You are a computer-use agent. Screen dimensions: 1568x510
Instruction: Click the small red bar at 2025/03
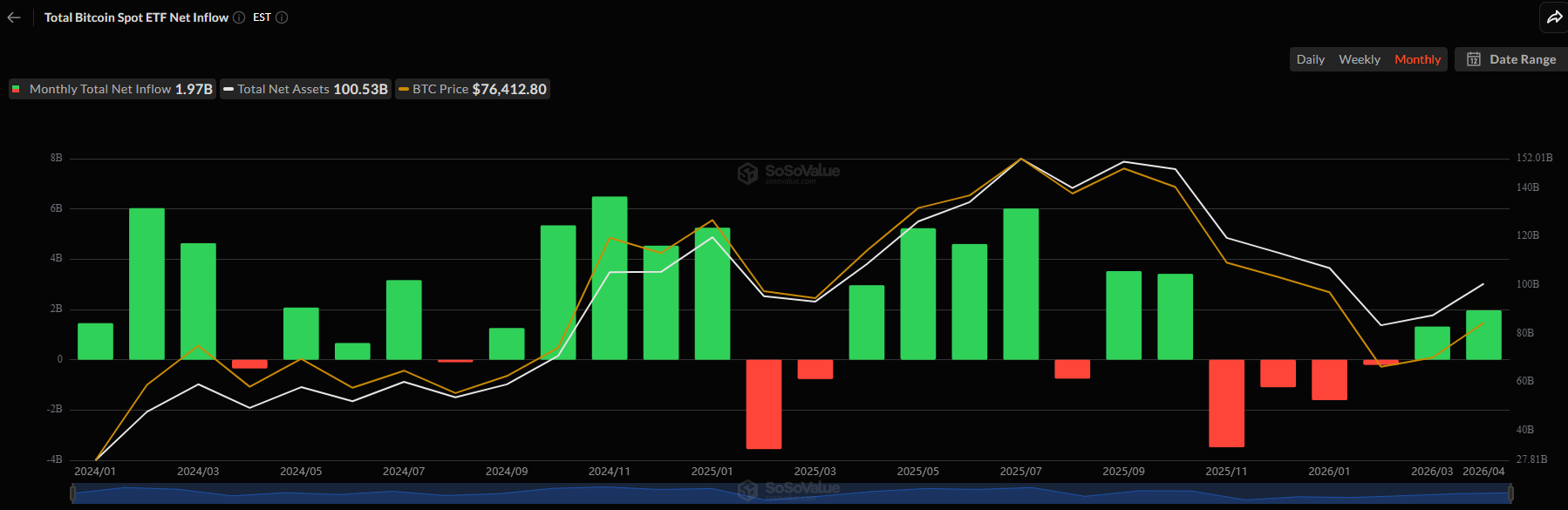click(x=815, y=369)
